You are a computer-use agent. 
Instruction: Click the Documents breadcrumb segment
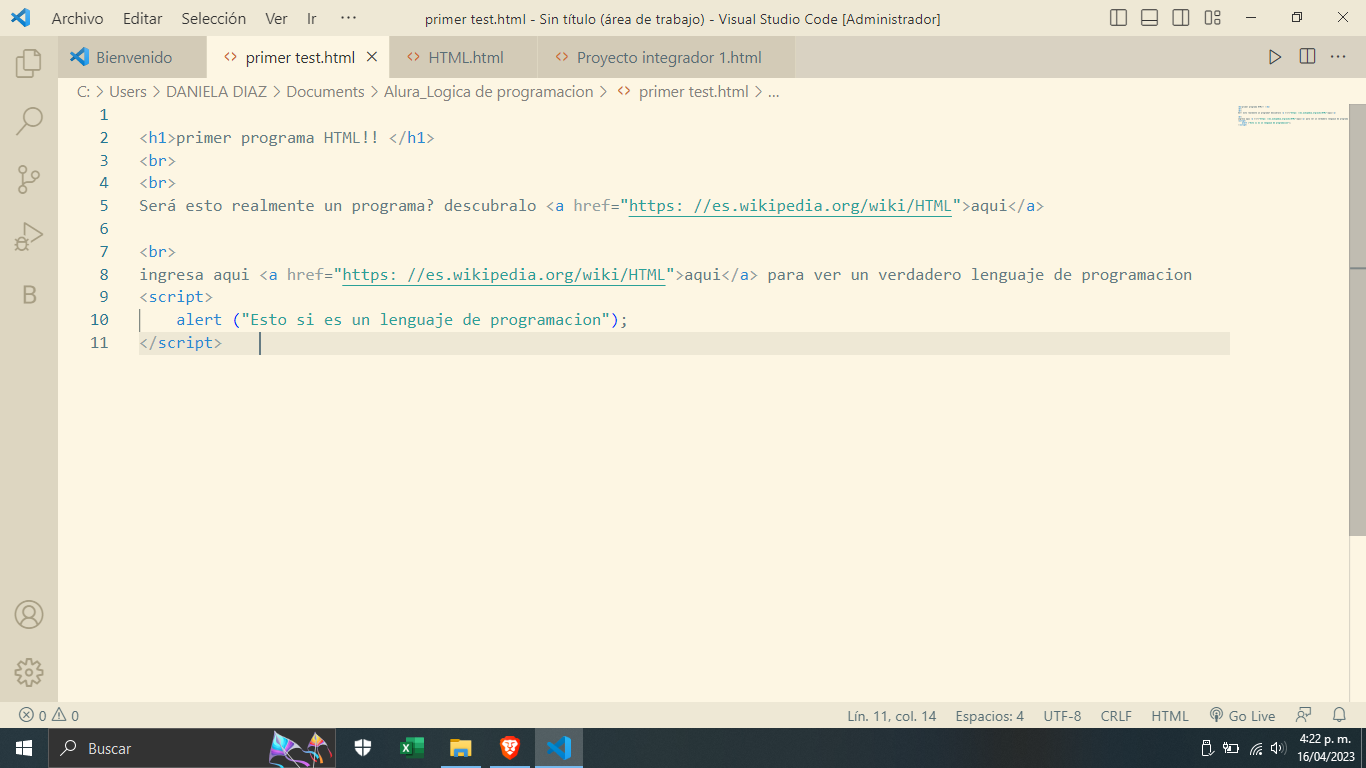(325, 91)
